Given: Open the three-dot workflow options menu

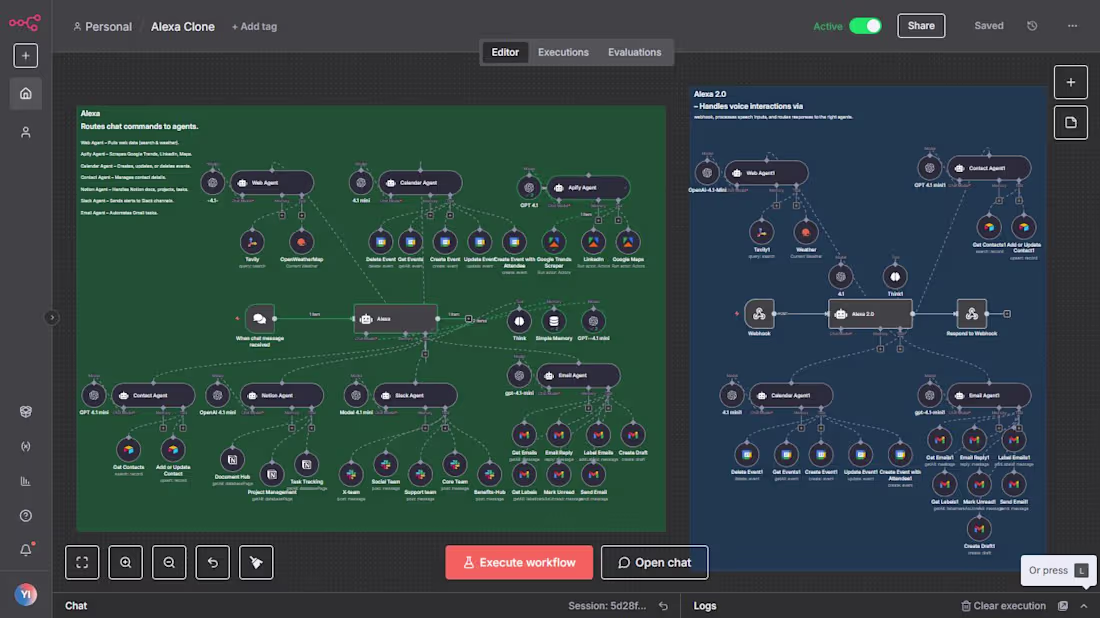Looking at the screenshot, I should point(1072,26).
